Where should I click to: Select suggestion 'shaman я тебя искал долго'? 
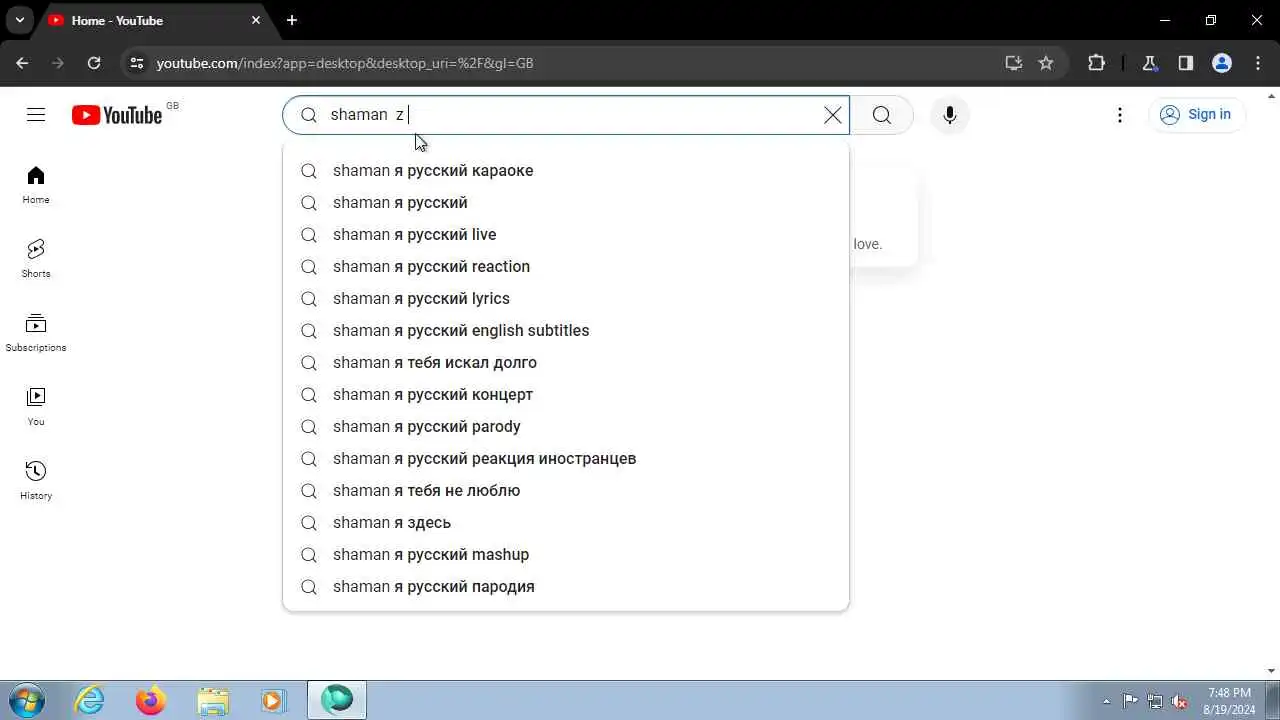coord(566,362)
